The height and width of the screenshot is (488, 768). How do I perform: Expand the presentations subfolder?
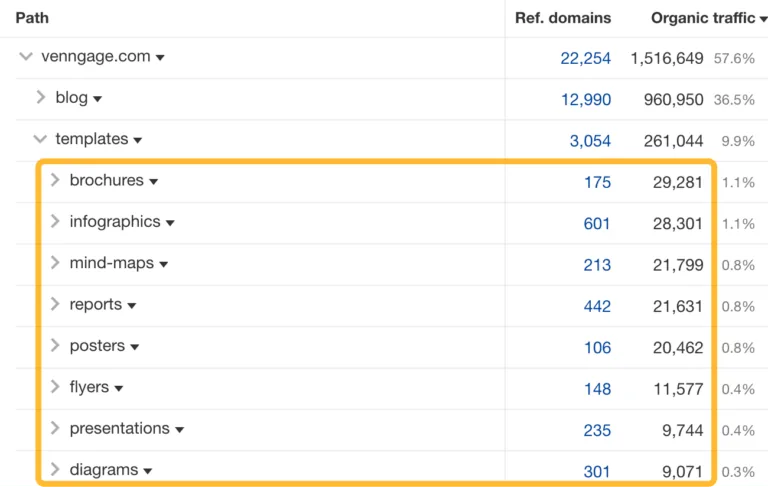(x=55, y=428)
